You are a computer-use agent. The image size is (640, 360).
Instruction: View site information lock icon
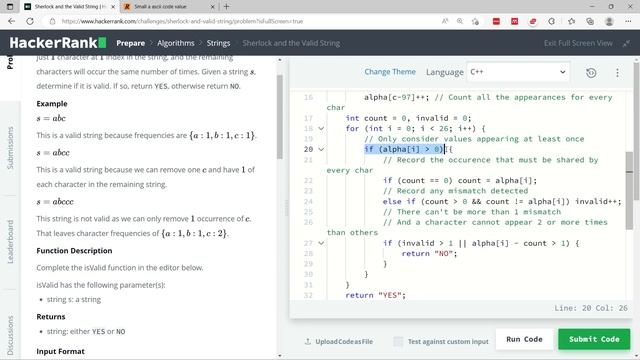(52, 21)
